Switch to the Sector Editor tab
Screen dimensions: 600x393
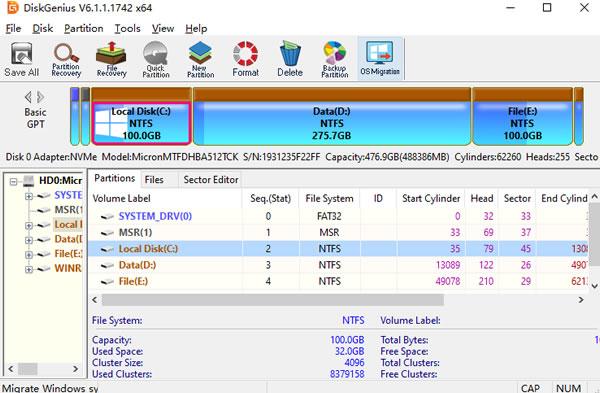click(211, 179)
